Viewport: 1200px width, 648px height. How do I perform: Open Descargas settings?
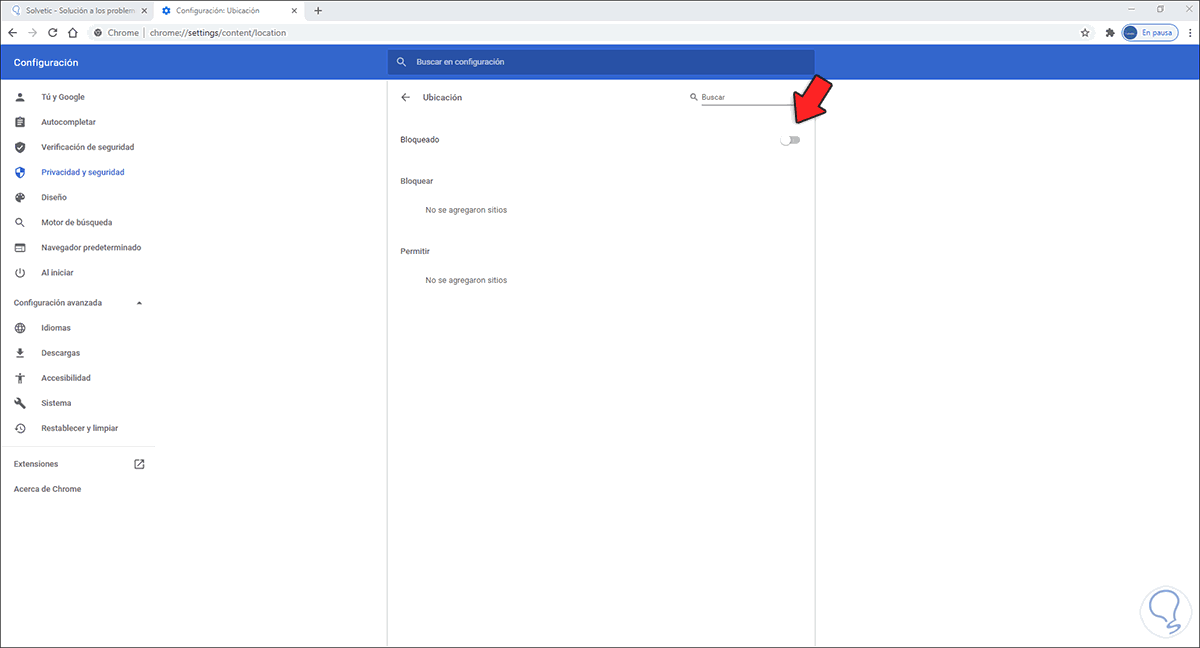click(x=61, y=353)
